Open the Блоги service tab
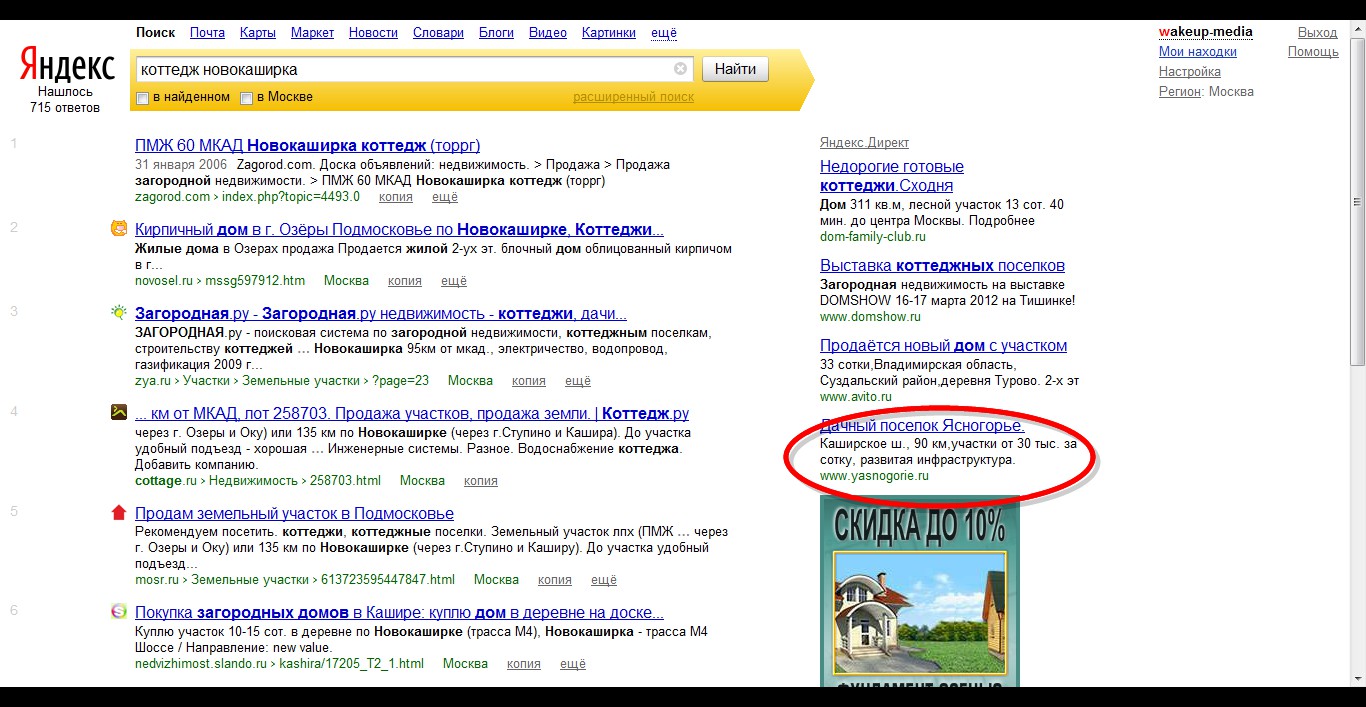This screenshot has width=1366, height=707. 496,32
